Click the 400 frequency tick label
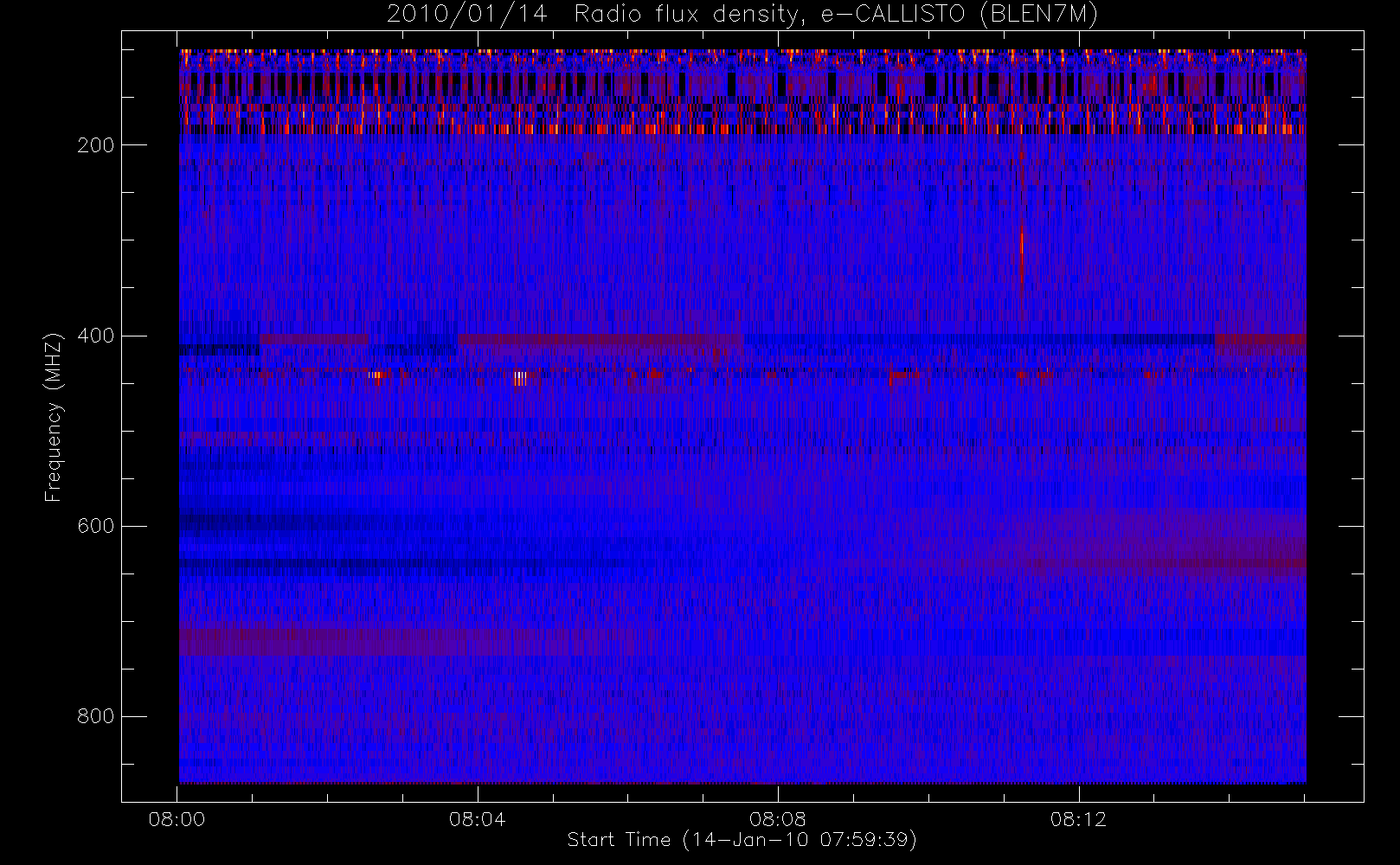 96,336
